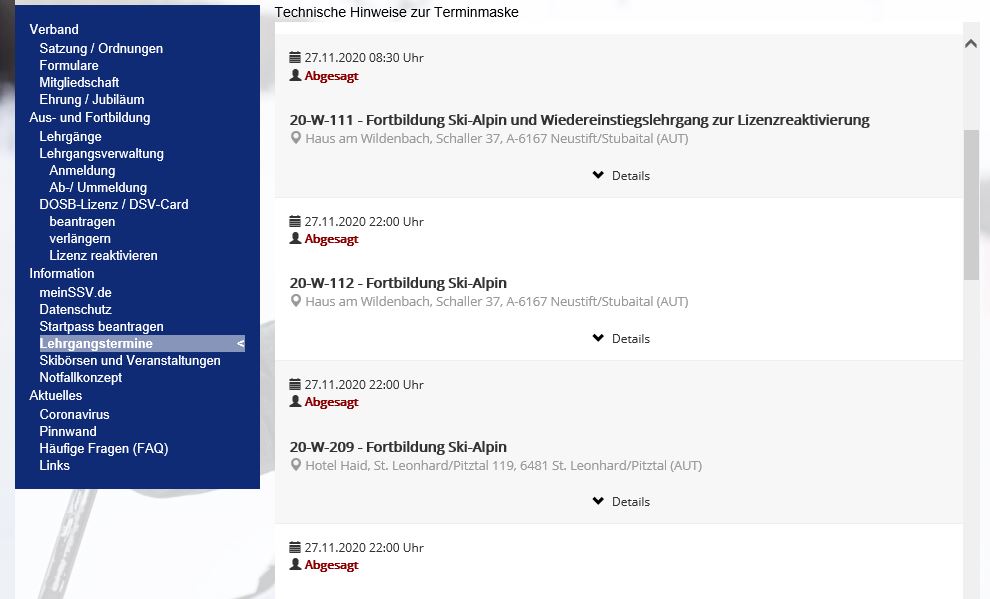Go to Coronavirus page
The width and height of the screenshot is (990, 599).
click(74, 414)
